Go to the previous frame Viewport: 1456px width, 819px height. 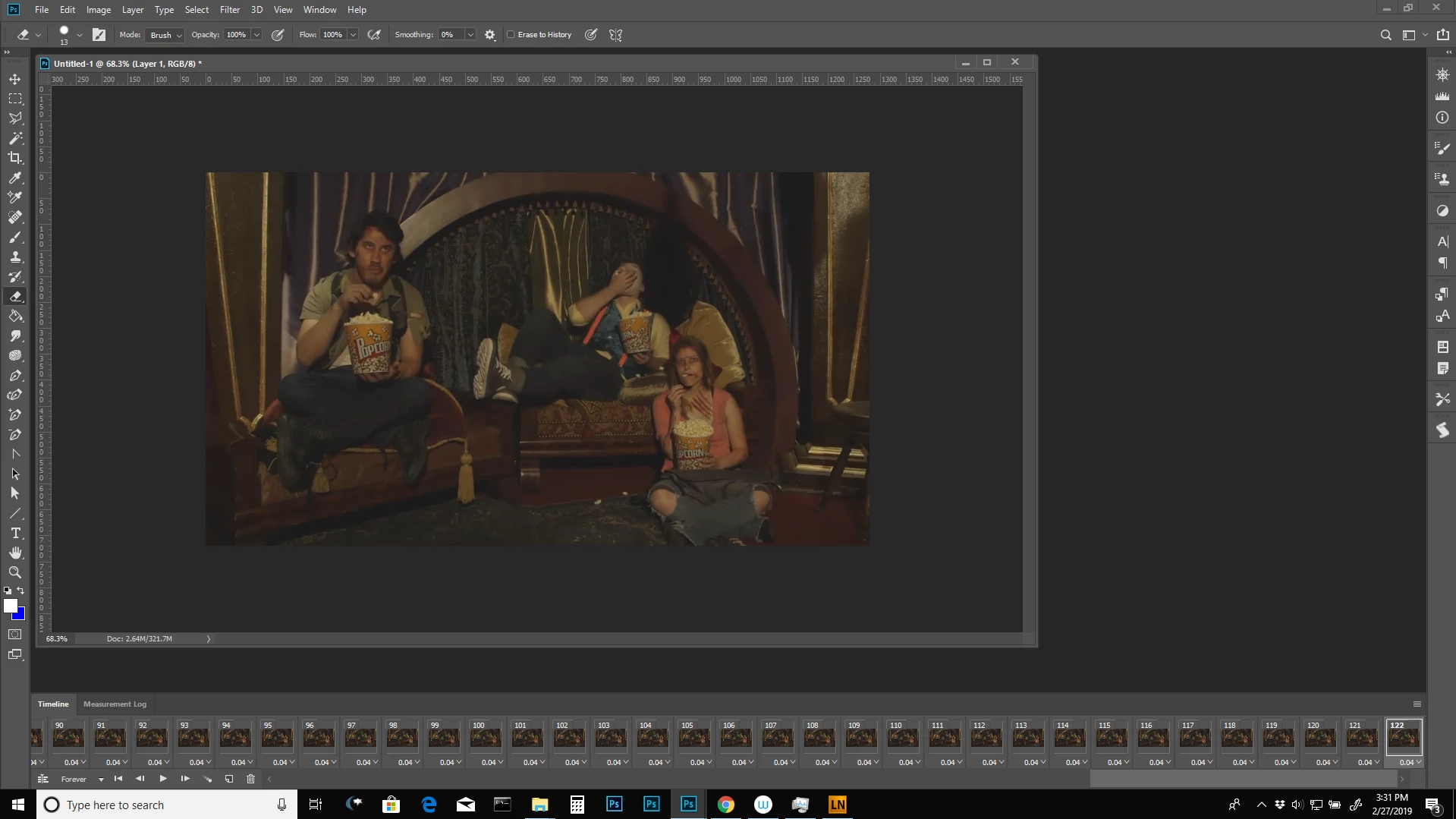click(140, 779)
